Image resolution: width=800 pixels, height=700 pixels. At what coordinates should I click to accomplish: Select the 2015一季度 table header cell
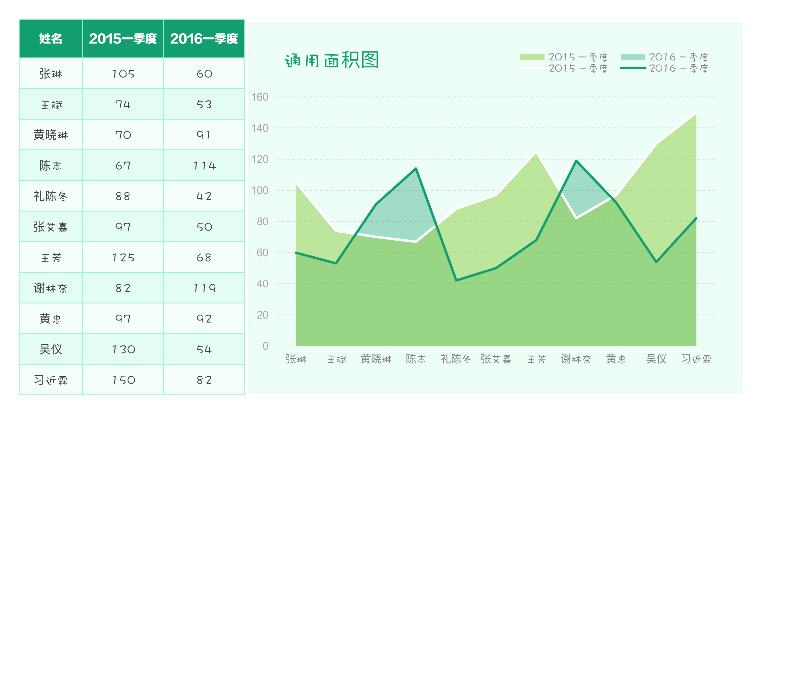point(122,39)
